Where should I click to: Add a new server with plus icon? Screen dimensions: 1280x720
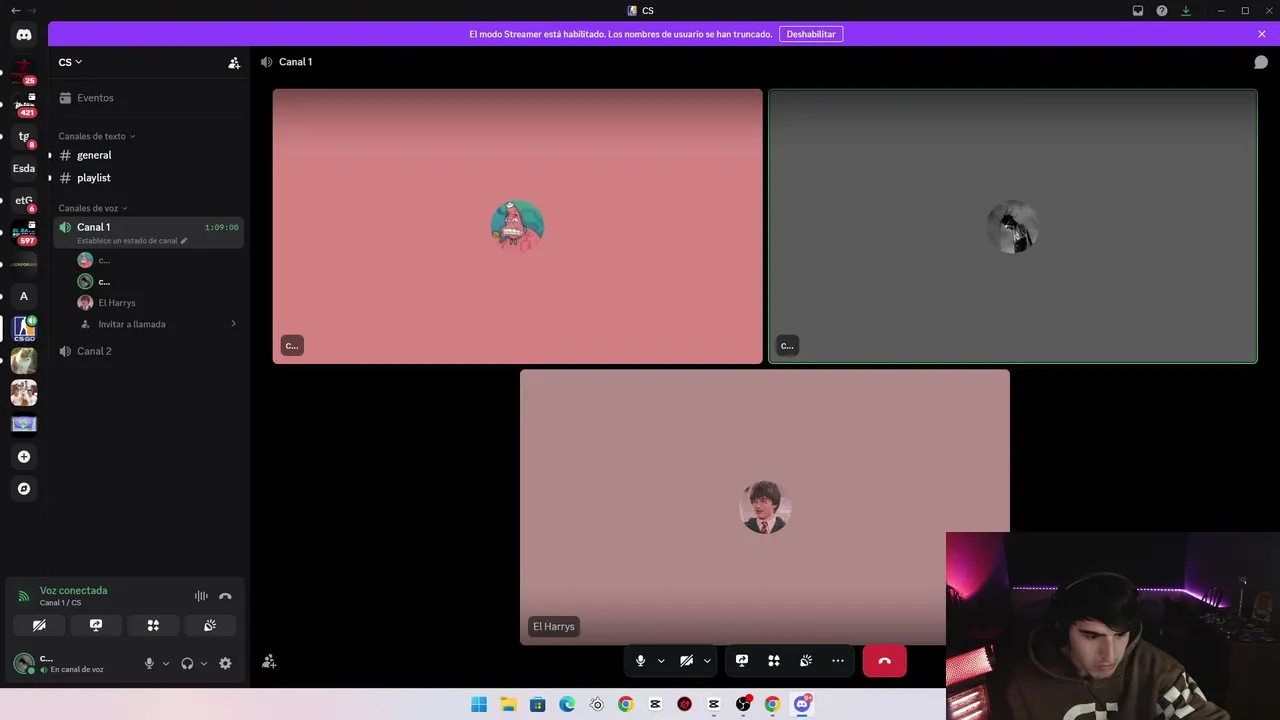24,457
